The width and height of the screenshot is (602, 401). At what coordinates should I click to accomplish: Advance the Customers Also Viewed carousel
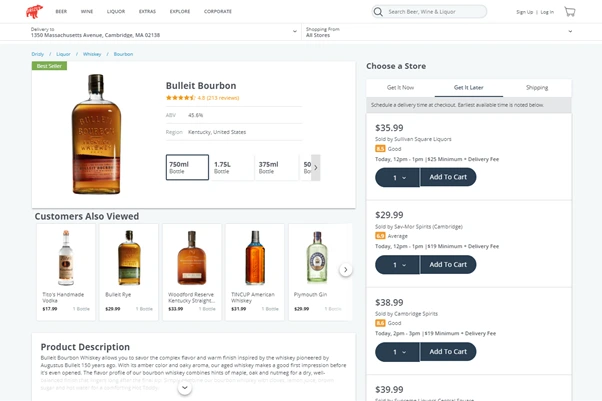pos(346,270)
